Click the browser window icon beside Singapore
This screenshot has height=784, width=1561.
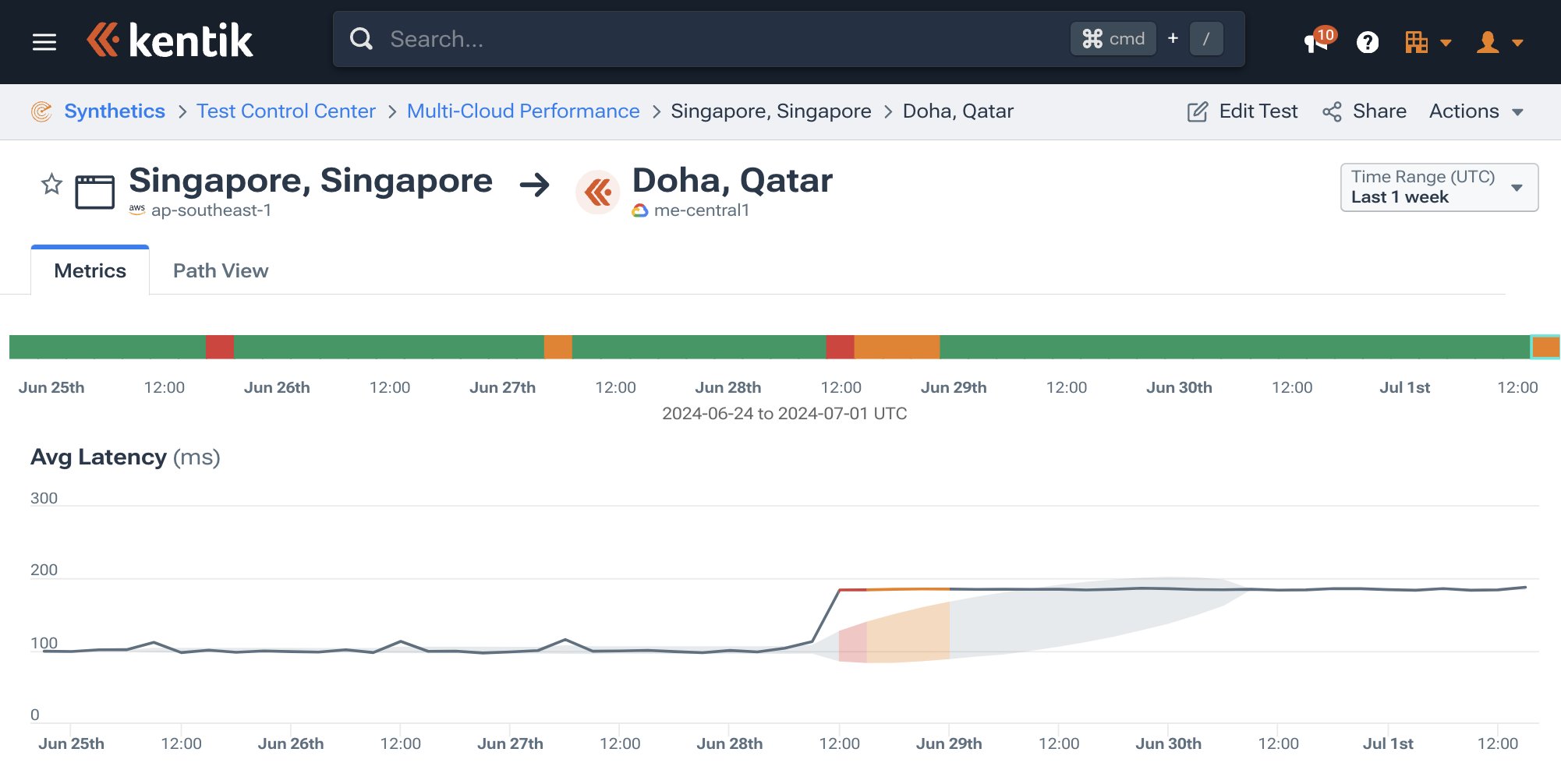(94, 192)
